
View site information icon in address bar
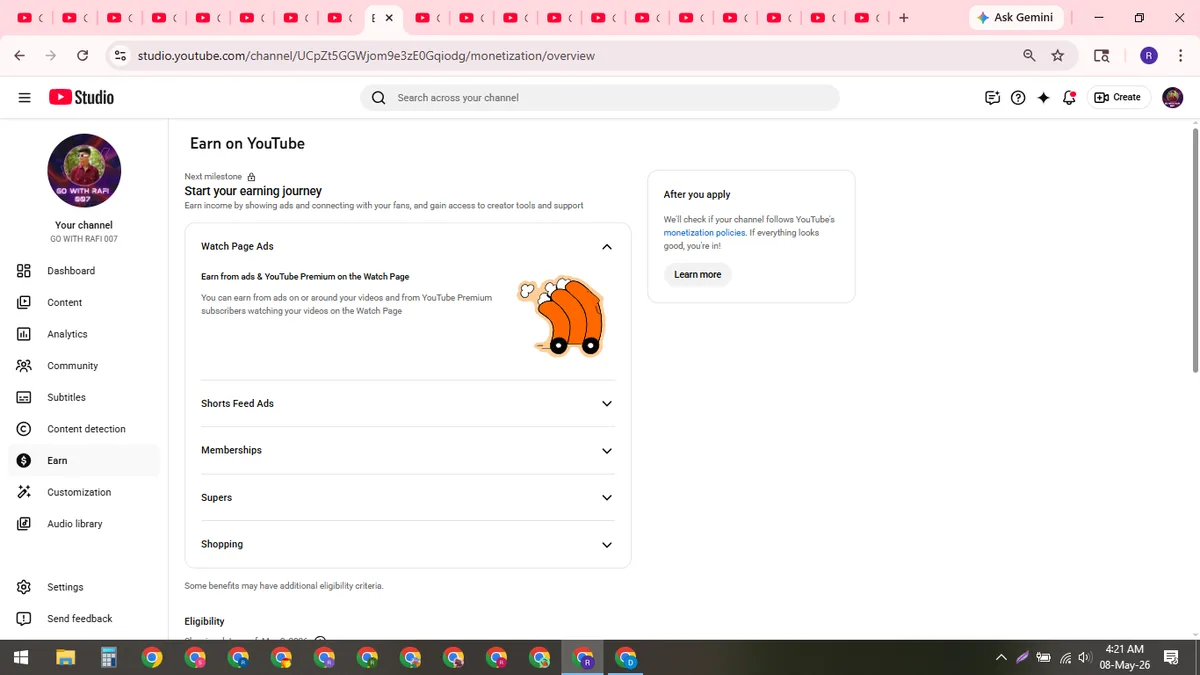[x=120, y=56]
